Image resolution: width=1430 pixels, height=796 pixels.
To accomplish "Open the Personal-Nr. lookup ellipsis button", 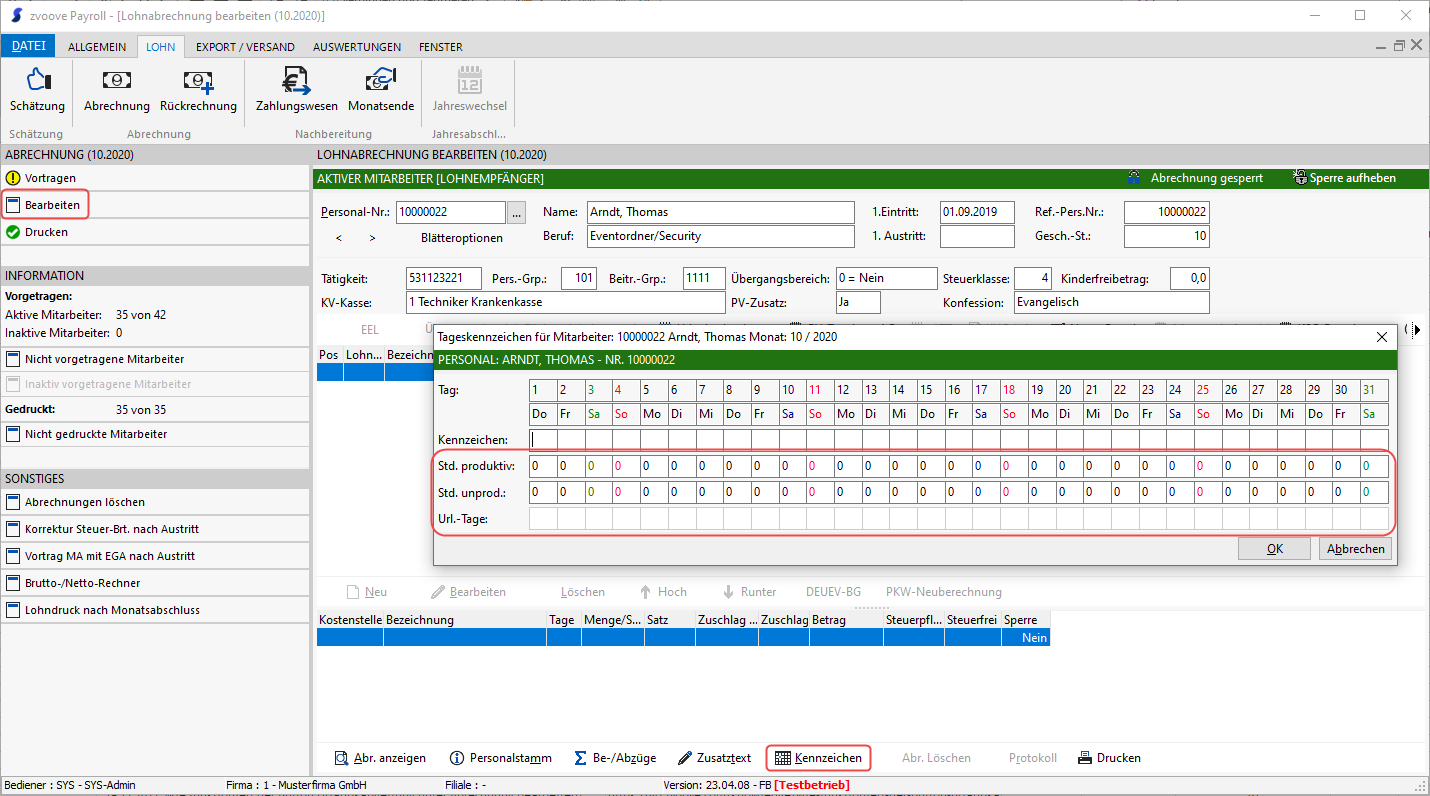I will click(x=516, y=212).
